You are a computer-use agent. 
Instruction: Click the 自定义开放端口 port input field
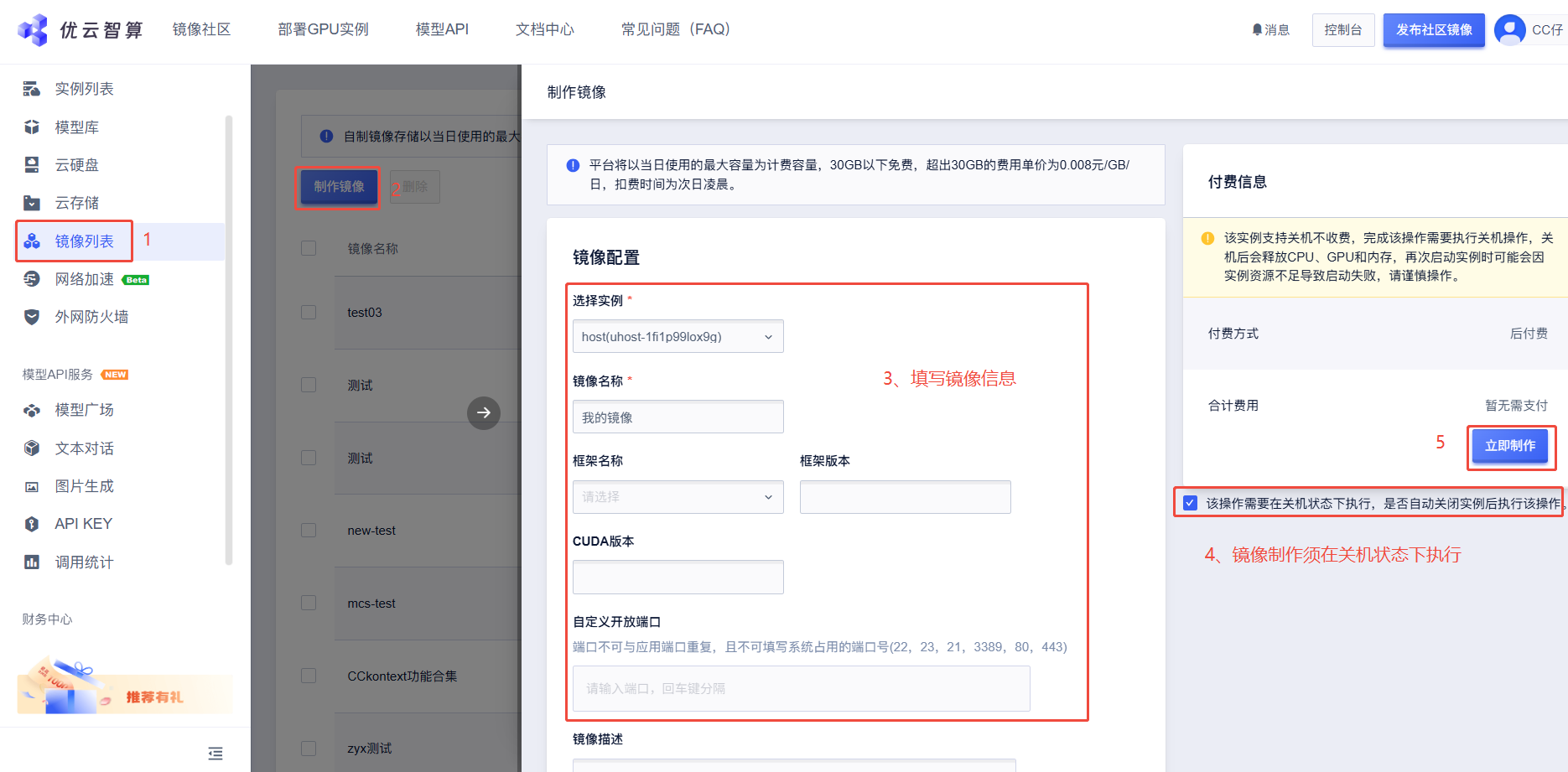[x=802, y=689]
